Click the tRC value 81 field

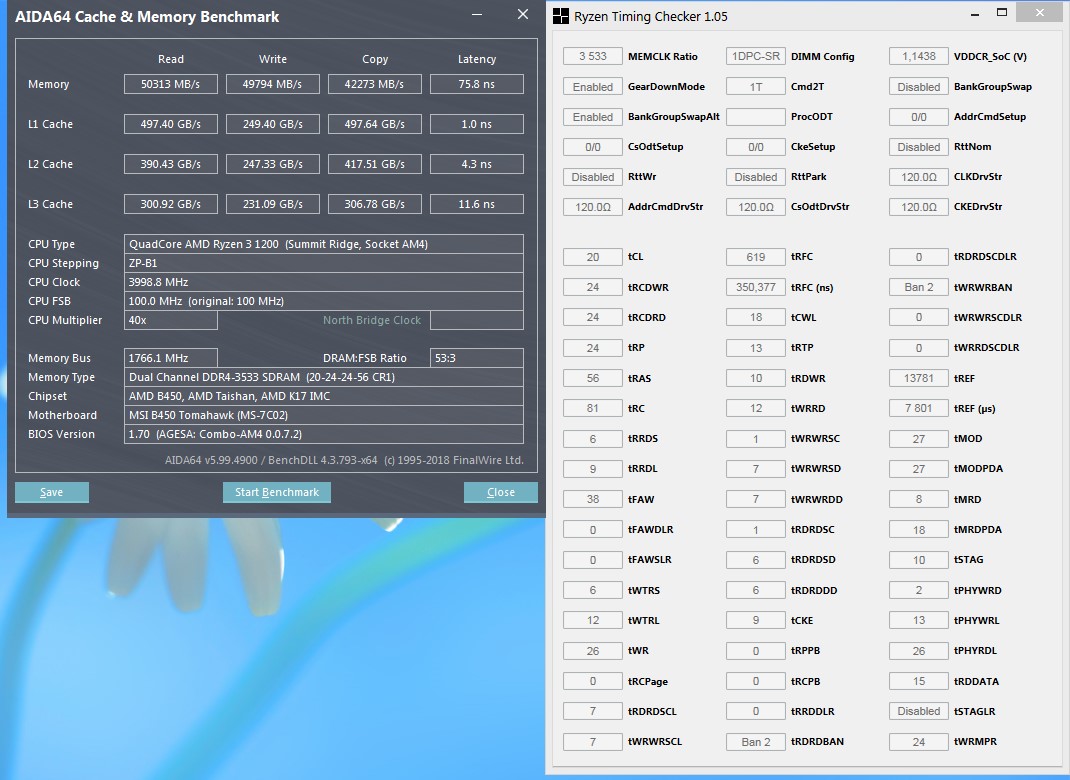(592, 408)
